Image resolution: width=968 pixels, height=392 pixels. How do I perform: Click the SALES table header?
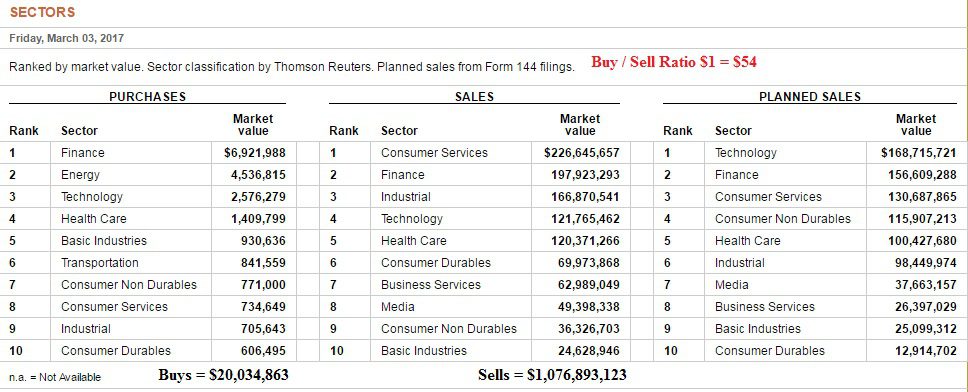[x=474, y=96]
